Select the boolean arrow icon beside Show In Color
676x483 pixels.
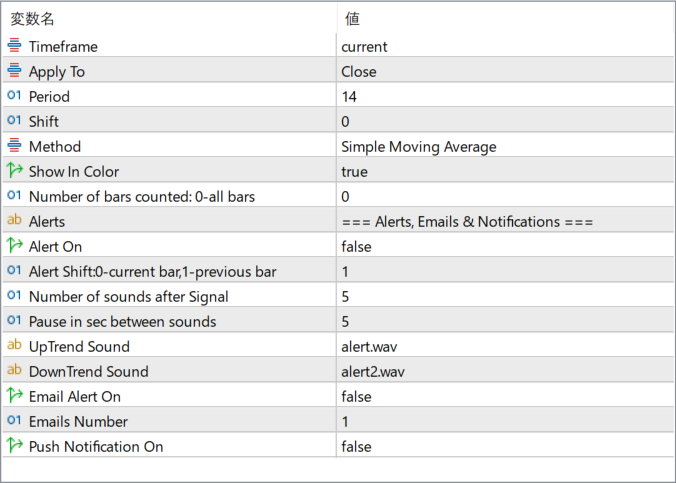(15, 170)
